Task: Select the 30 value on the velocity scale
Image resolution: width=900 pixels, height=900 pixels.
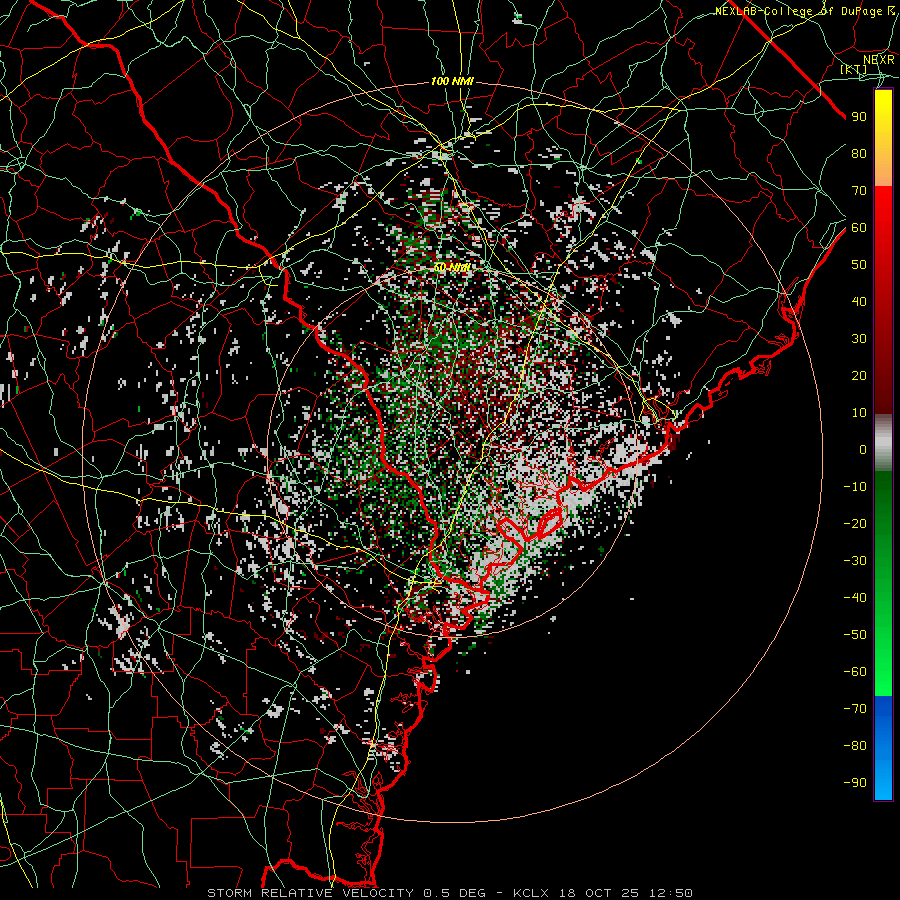Action: pos(859,339)
